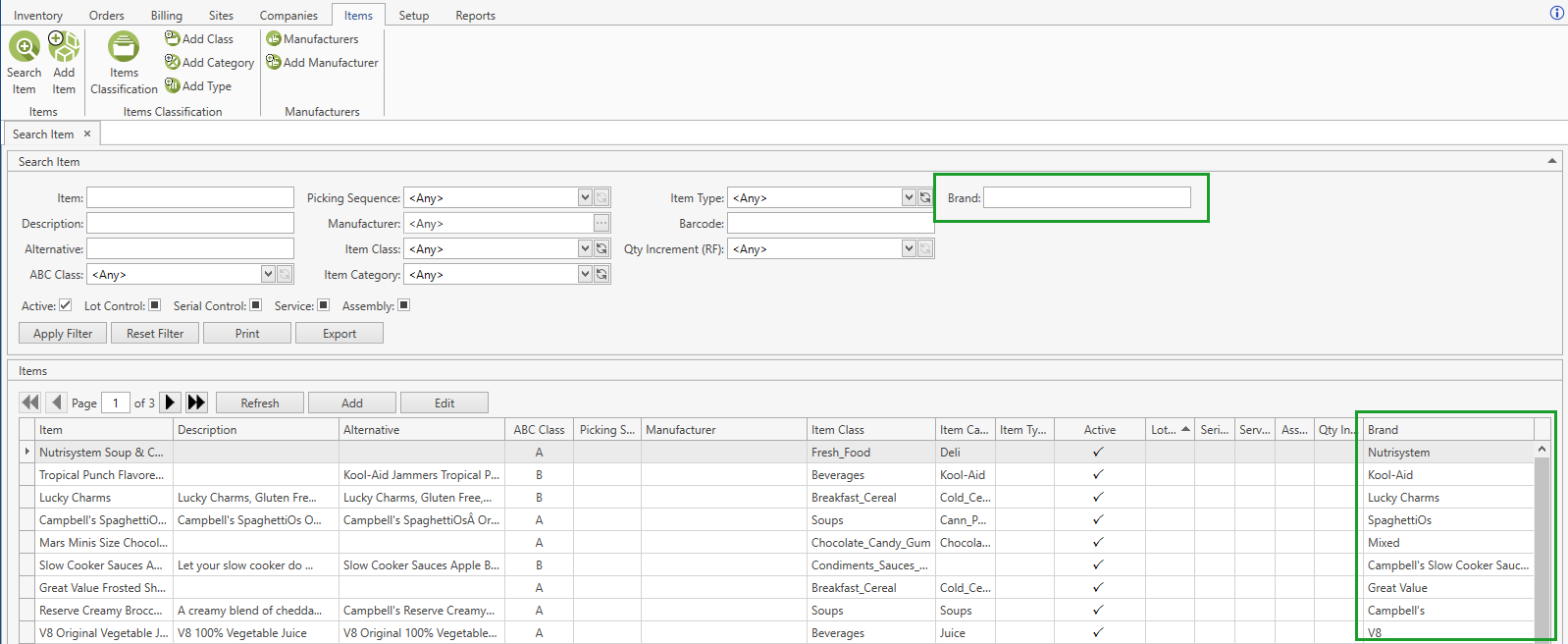The width and height of the screenshot is (1568, 644).
Task: Click the Export button
Action: (340, 334)
